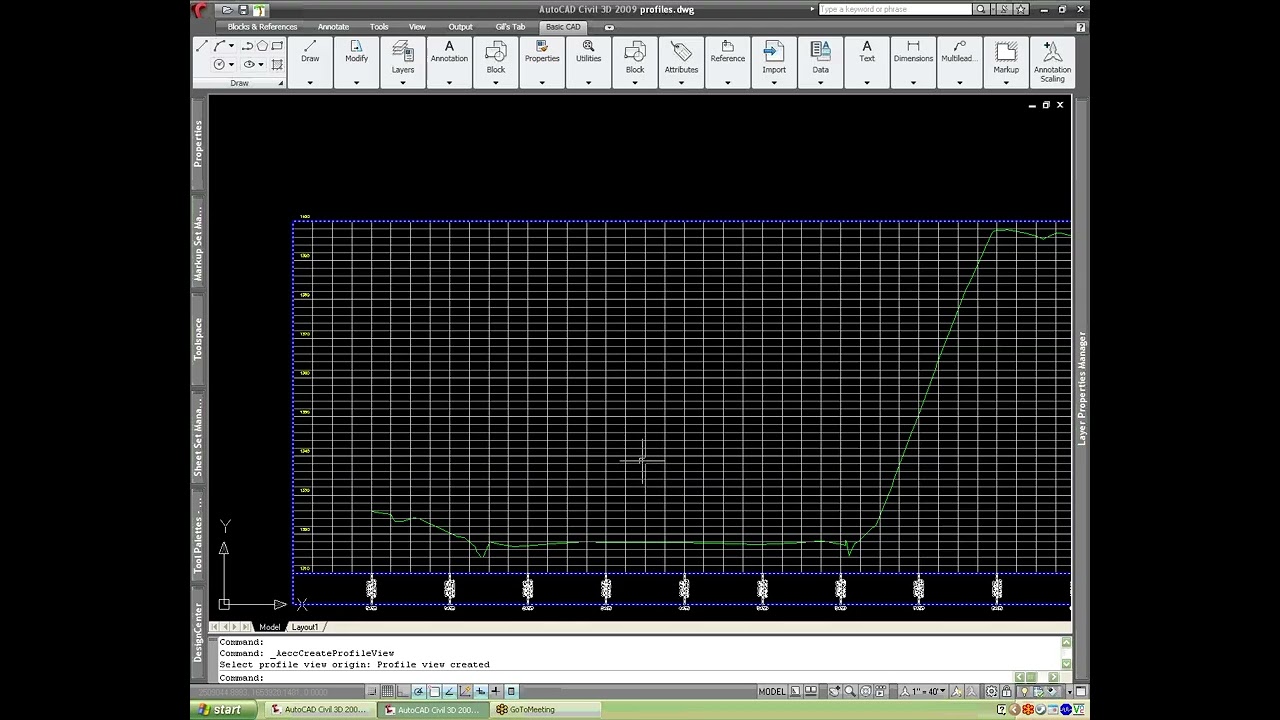Click the Annotation Scaling panel
The height and width of the screenshot is (720, 1280).
click(x=1052, y=62)
